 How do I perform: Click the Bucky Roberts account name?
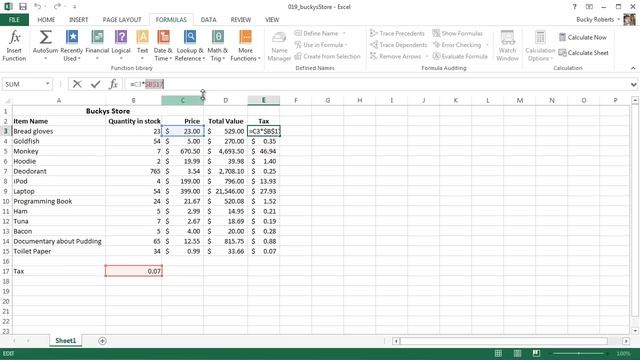click(x=595, y=20)
